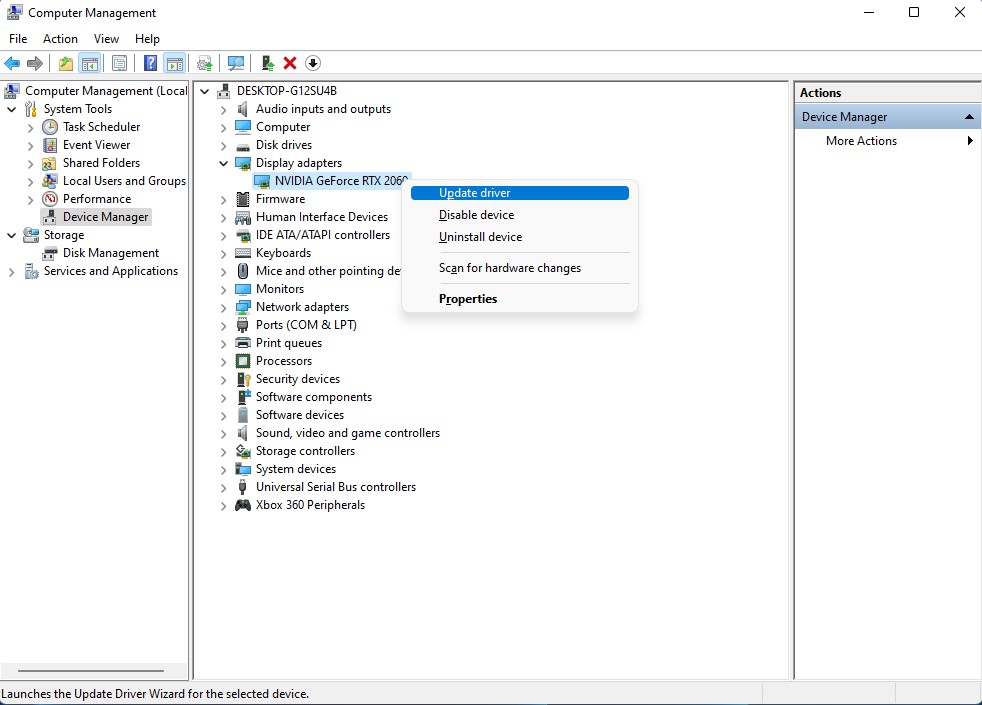Click IDE ATA/ATAPI controllers icon
The image size is (982, 705).
click(243, 235)
